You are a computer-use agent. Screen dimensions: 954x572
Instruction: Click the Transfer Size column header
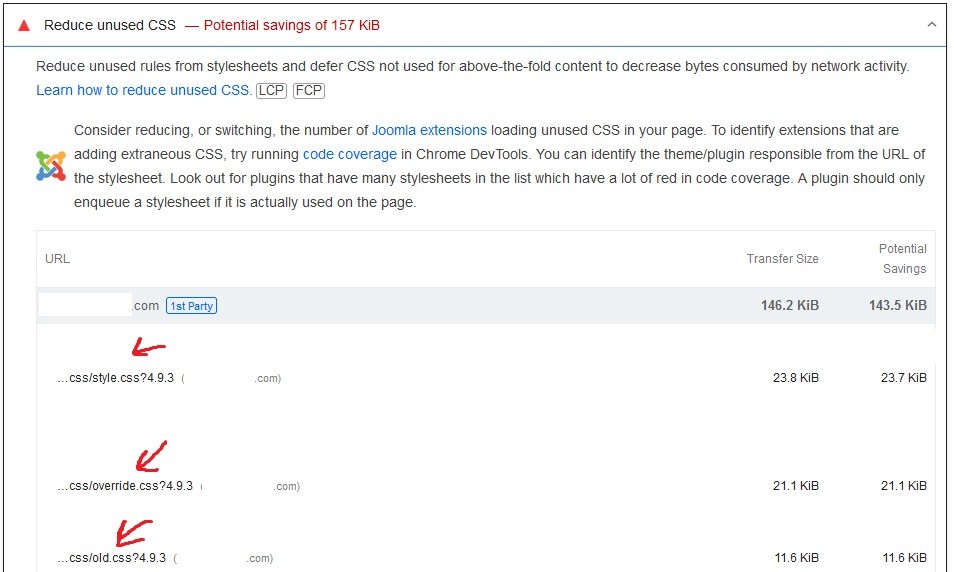[x=782, y=259]
